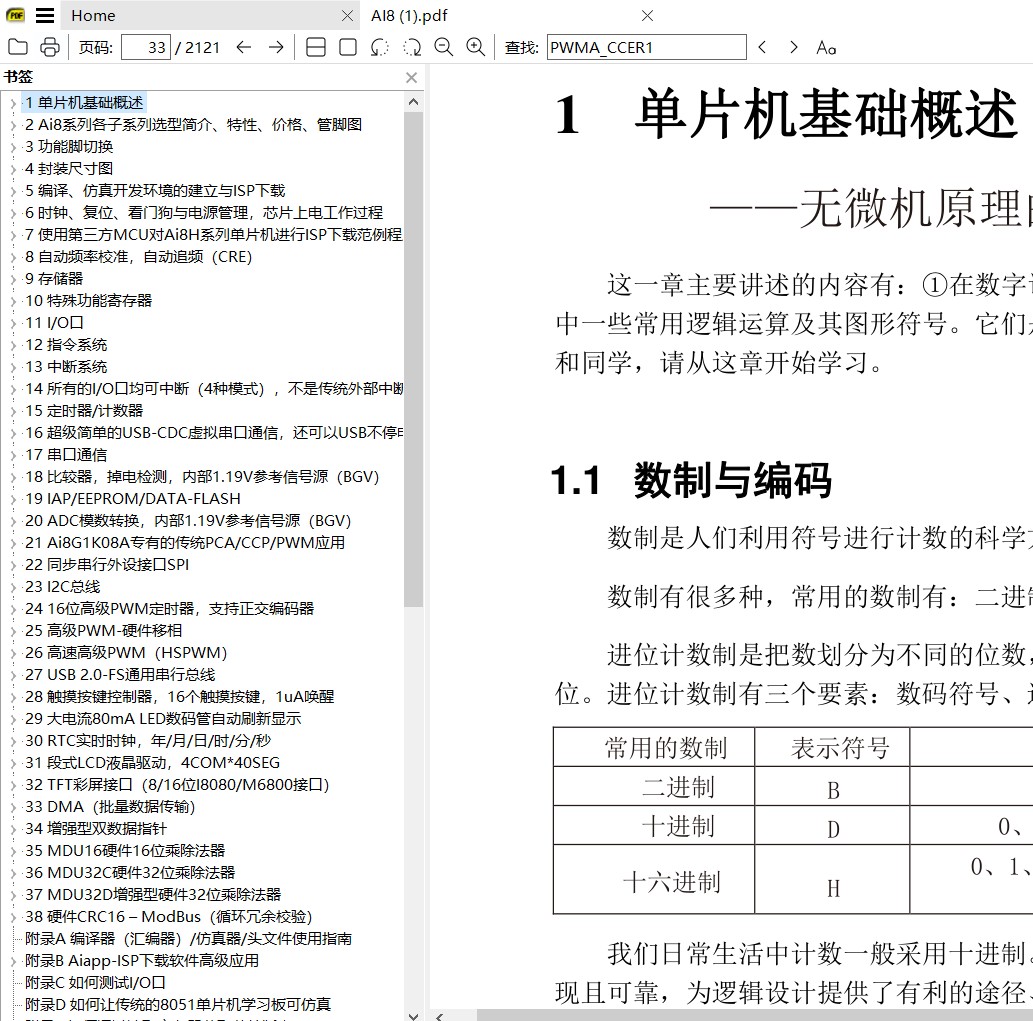Open bookmark 附录C 如何测试I/O口
This screenshot has width=1033, height=1021.
95,983
